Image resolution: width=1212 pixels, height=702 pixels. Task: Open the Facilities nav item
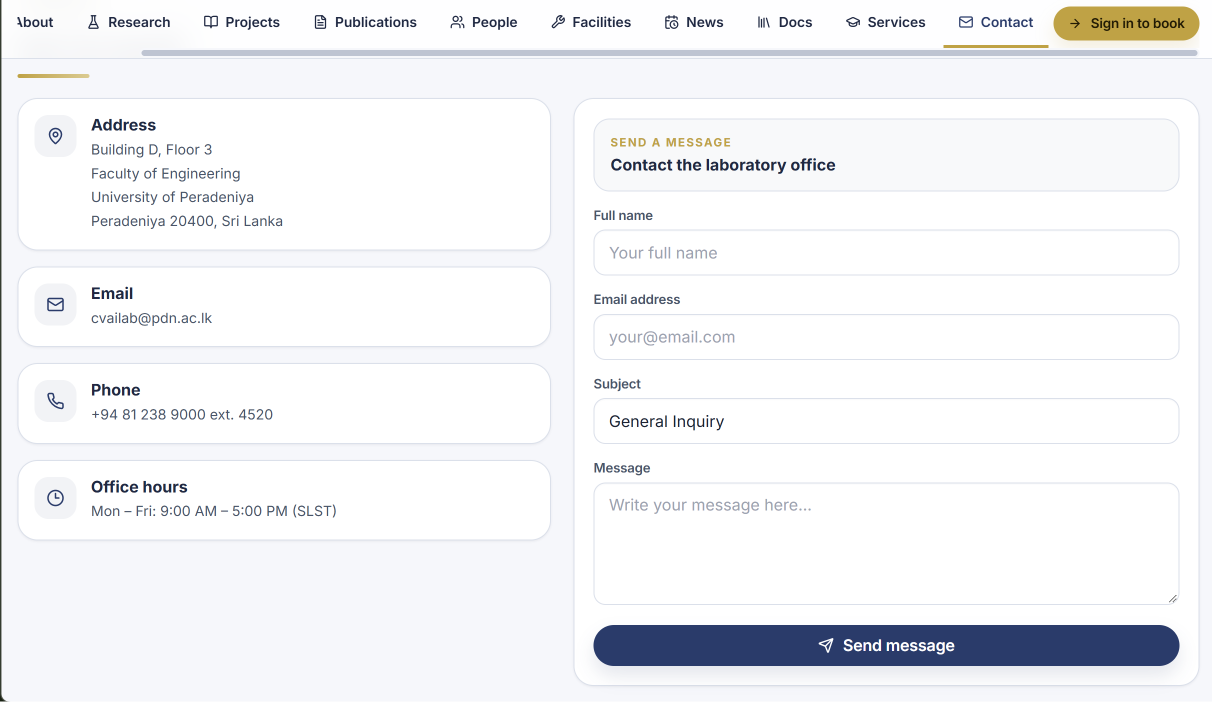pyautogui.click(x=591, y=22)
